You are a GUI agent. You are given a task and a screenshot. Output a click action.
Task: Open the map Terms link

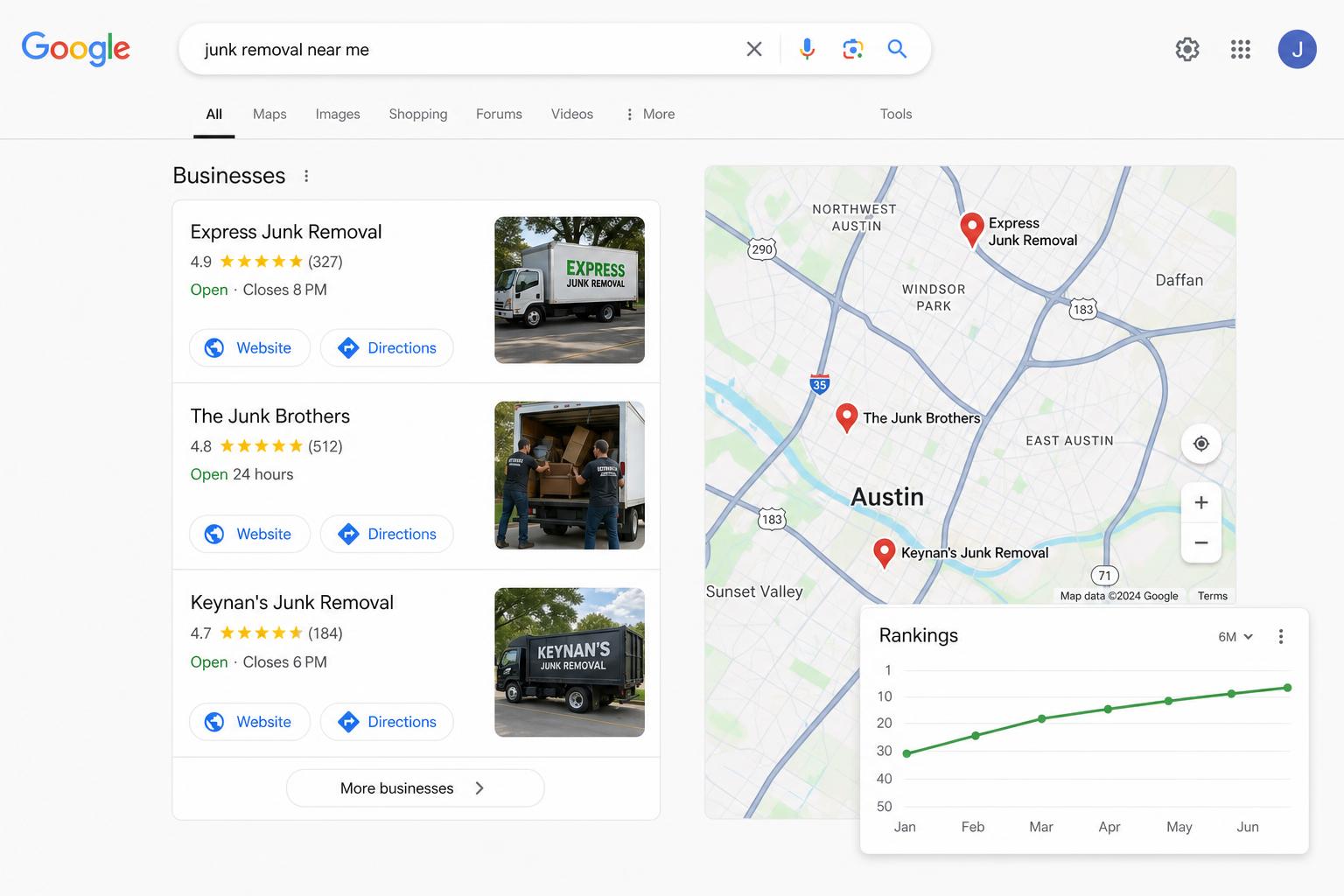click(1213, 596)
